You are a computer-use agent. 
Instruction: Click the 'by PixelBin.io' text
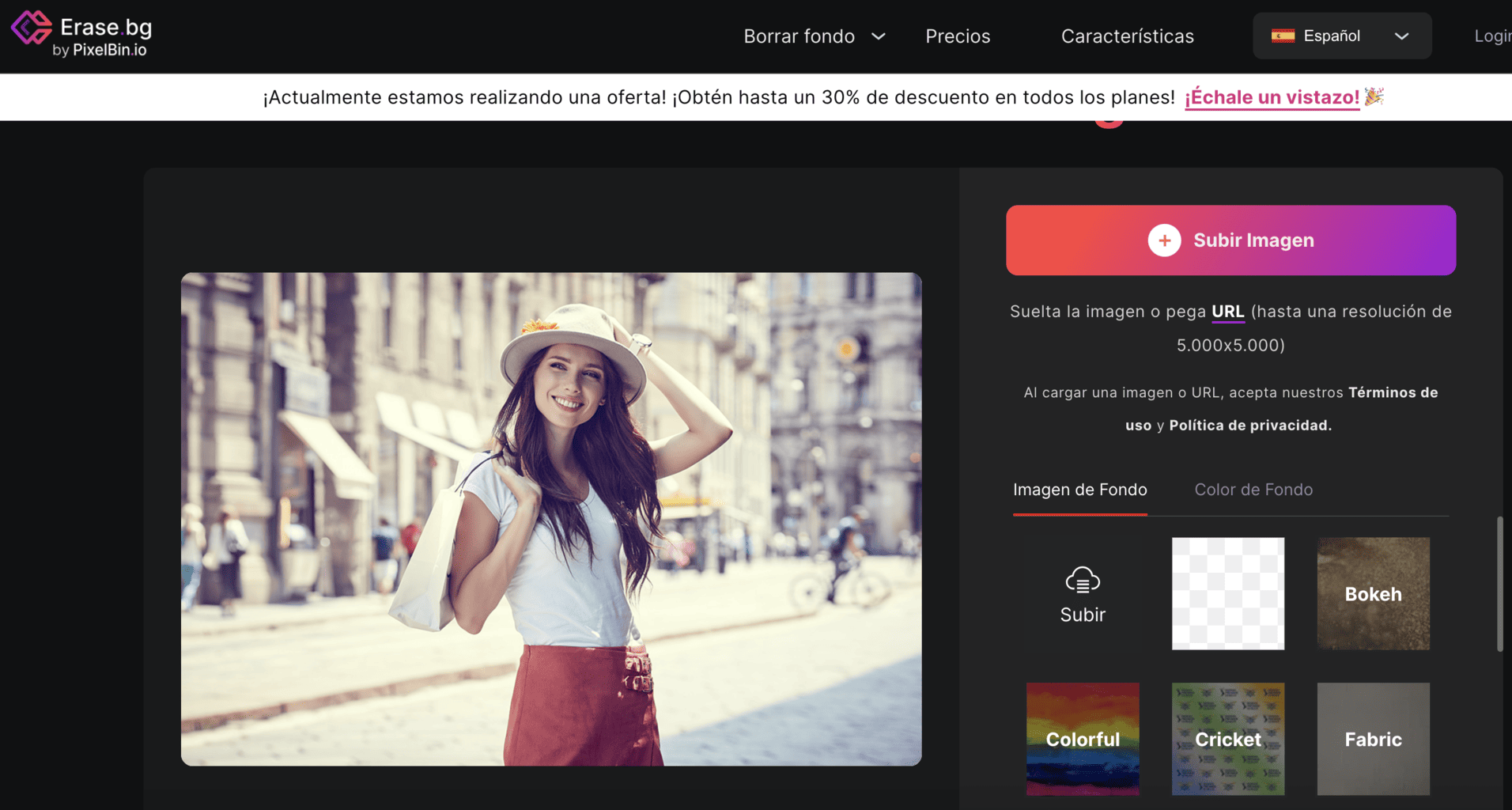coord(100,50)
